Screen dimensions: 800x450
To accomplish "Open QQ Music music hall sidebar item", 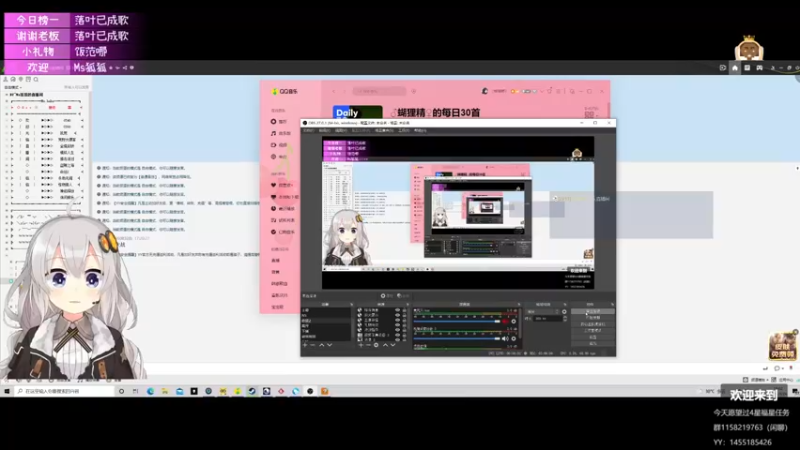I will pos(282,133).
